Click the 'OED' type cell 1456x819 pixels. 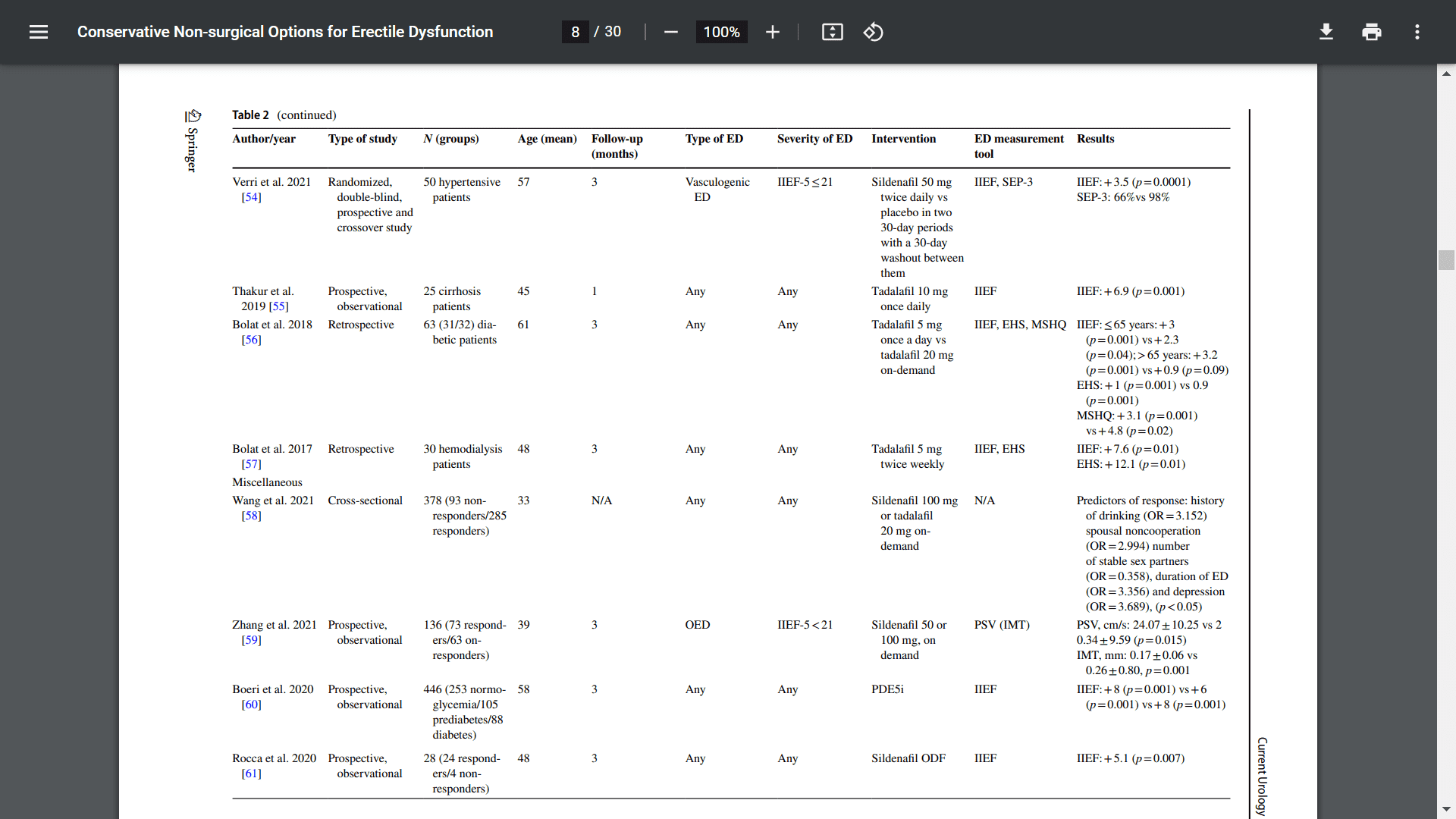pos(698,625)
